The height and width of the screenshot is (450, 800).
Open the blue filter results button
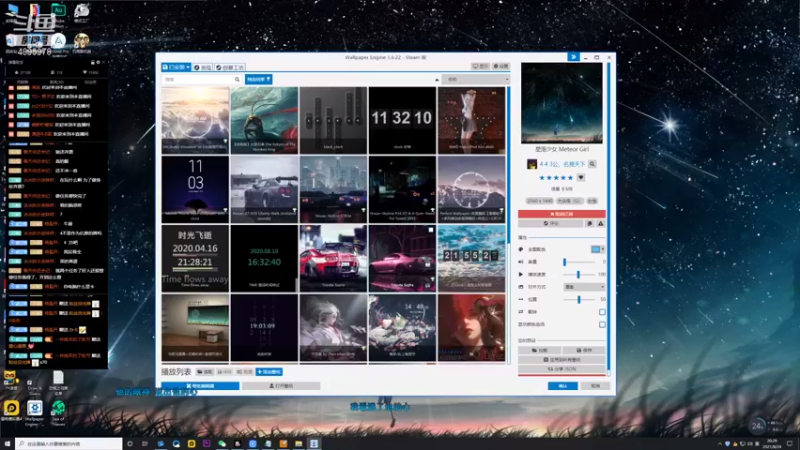pos(258,80)
